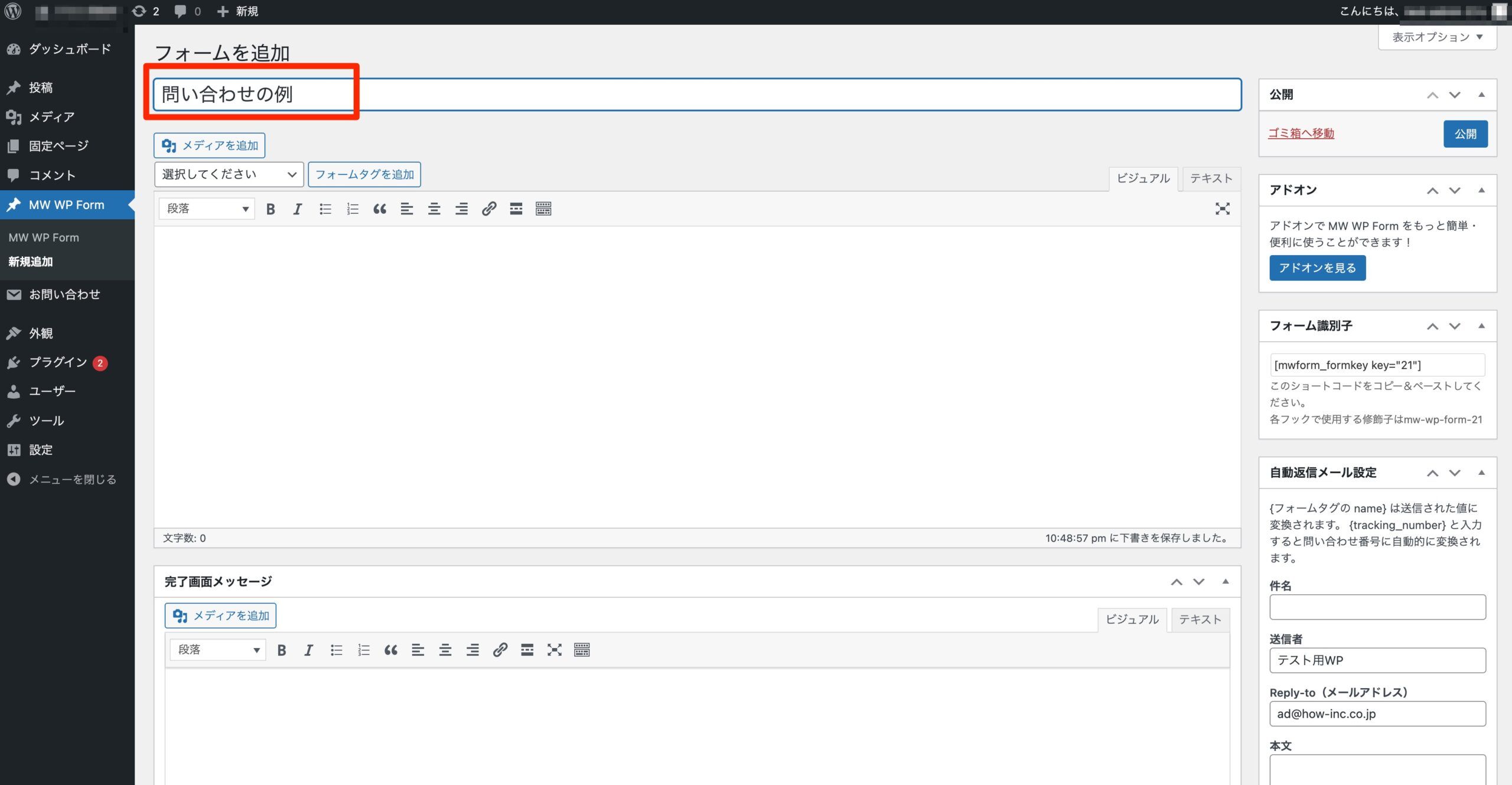Toggle Italic in the main form editor toolbar
The height and width of the screenshot is (785, 1512).
[298, 209]
